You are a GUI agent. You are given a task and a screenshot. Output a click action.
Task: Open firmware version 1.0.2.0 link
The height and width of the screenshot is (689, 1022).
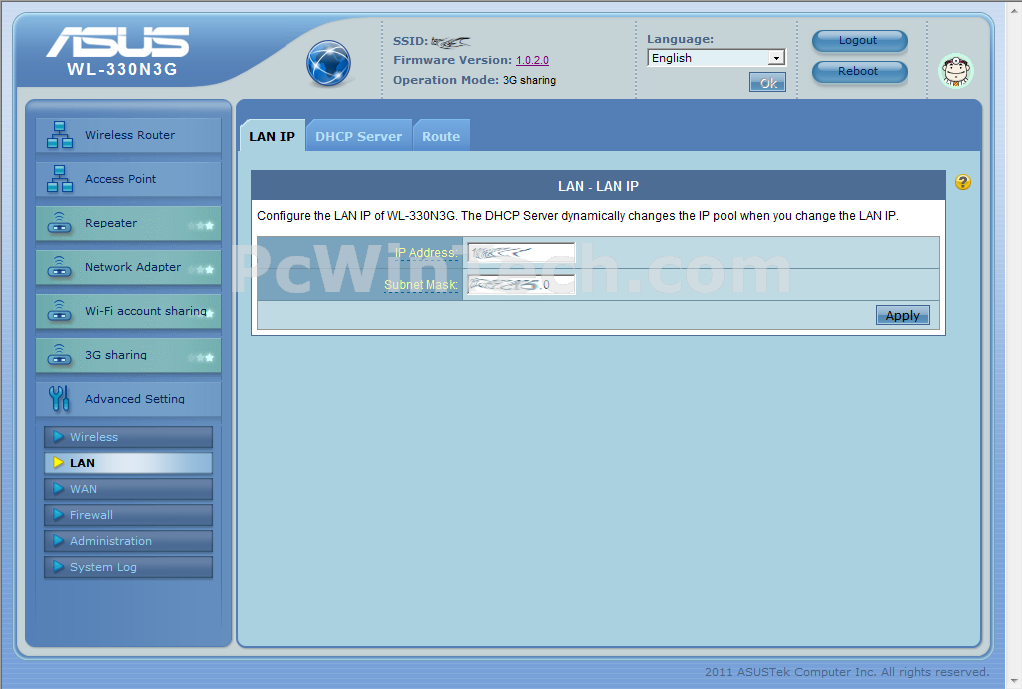pos(533,60)
